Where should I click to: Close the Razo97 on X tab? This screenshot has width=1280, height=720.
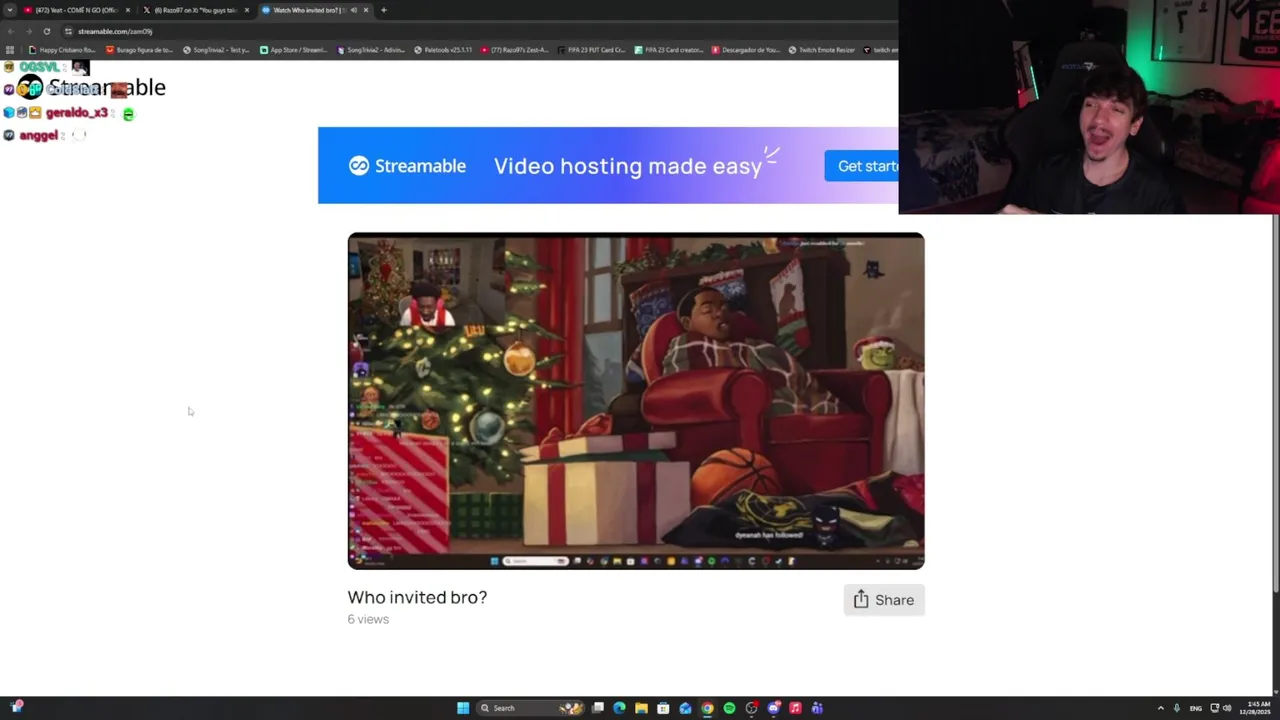pyautogui.click(x=247, y=10)
